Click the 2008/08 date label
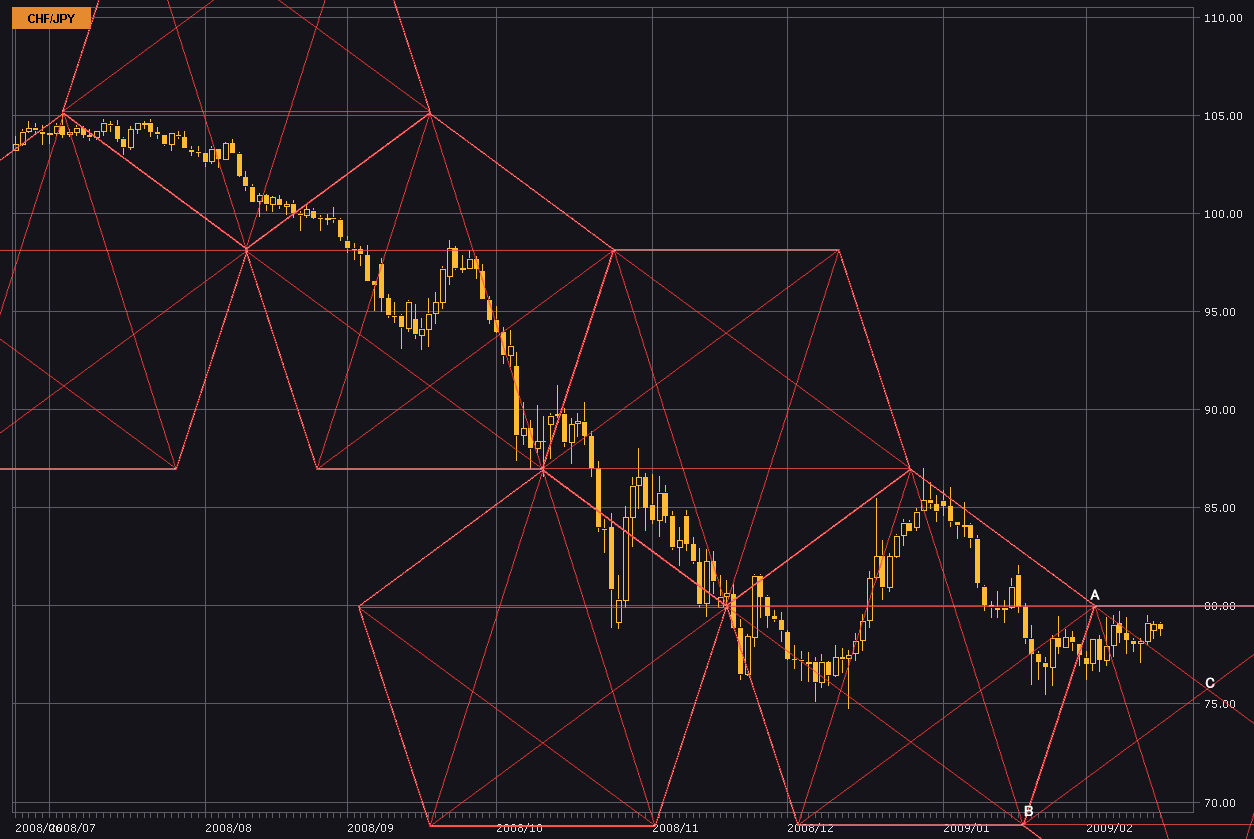1254x839 pixels. pos(229,828)
